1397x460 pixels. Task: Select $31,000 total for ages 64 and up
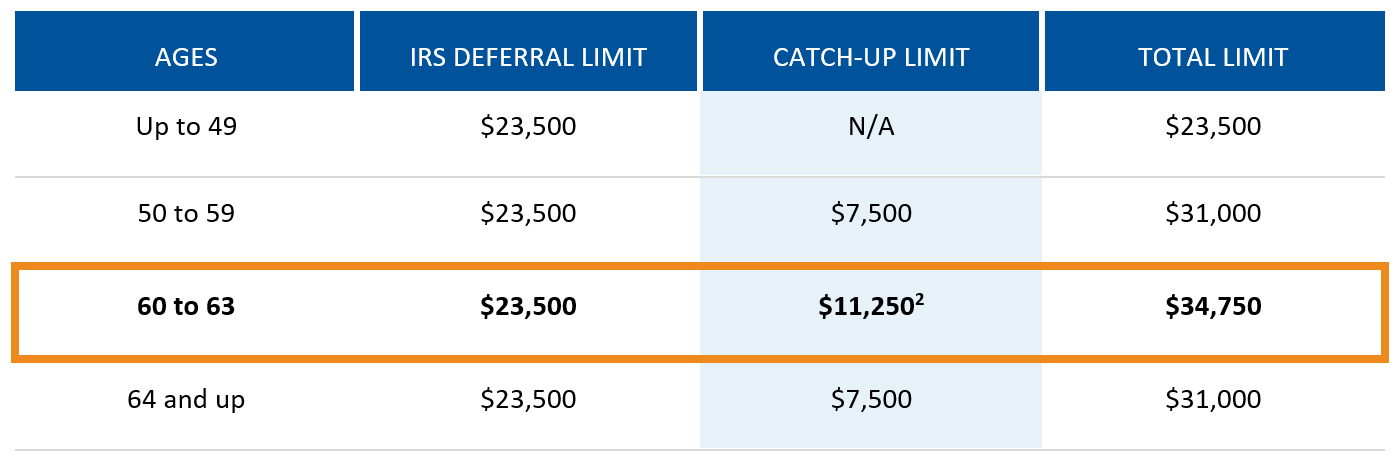[x=1213, y=399]
